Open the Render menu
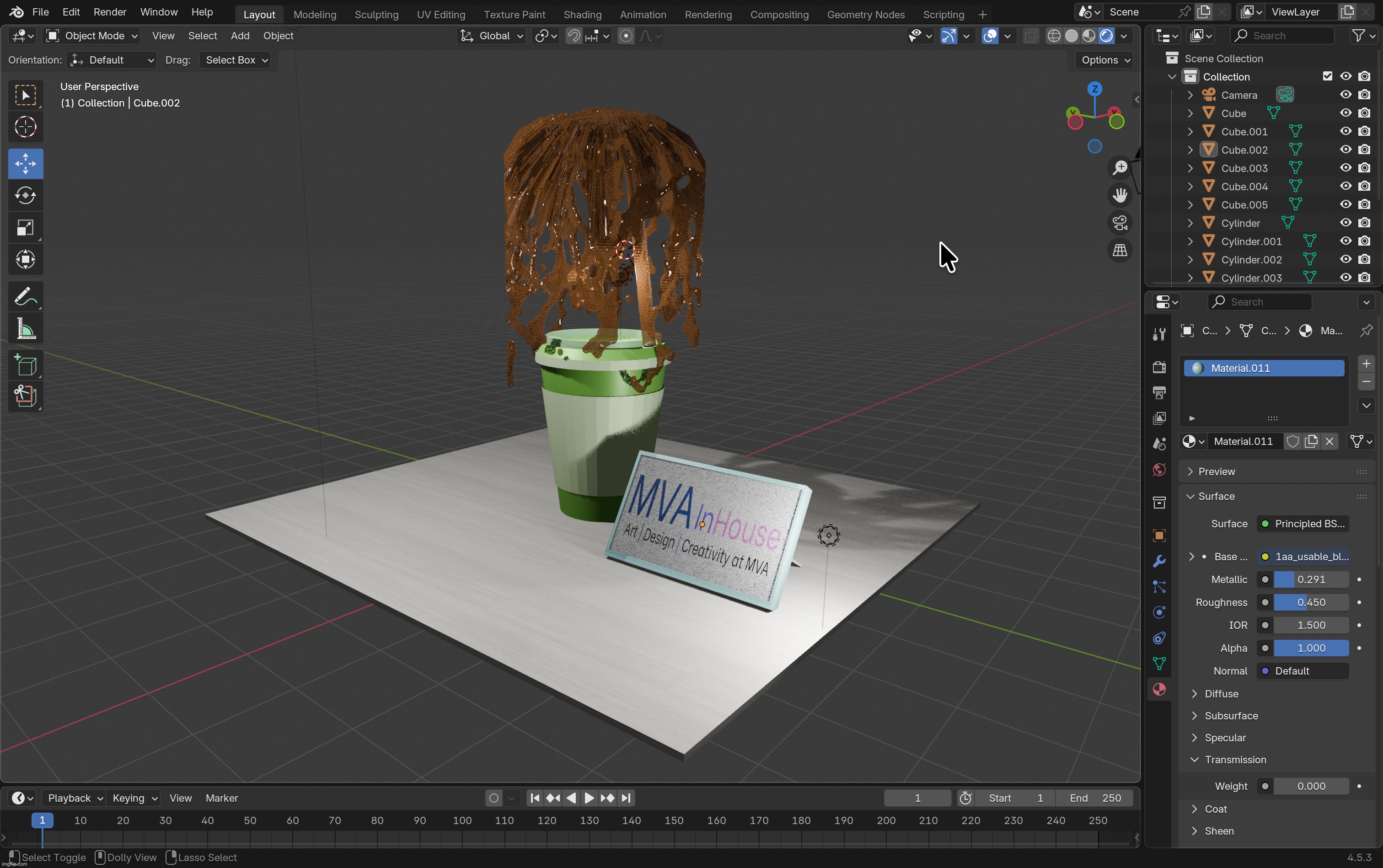The width and height of the screenshot is (1383, 868). [x=110, y=11]
